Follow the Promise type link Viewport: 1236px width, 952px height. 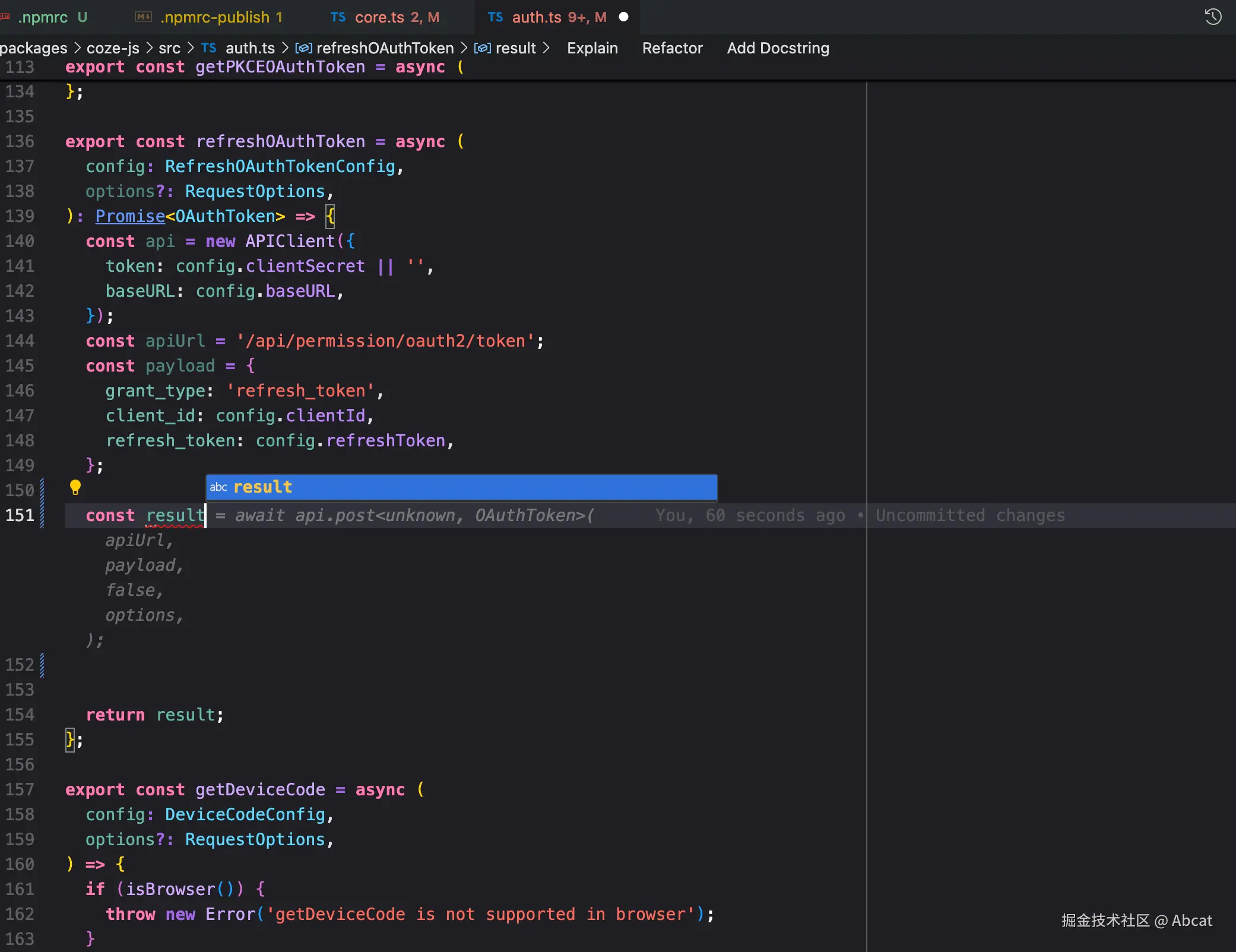130,217
